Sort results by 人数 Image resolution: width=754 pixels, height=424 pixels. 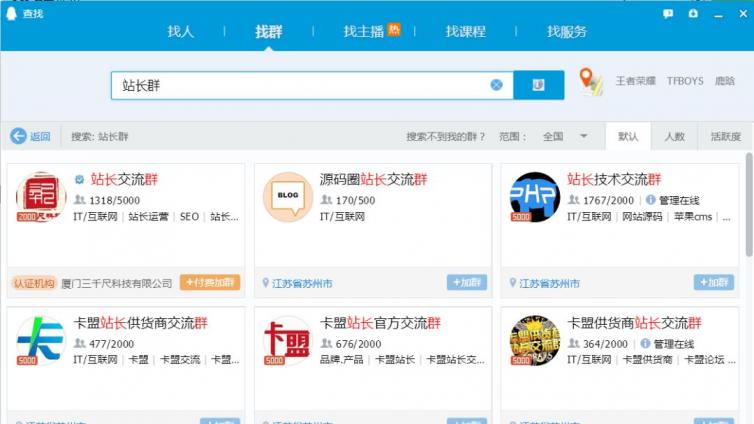coord(674,137)
